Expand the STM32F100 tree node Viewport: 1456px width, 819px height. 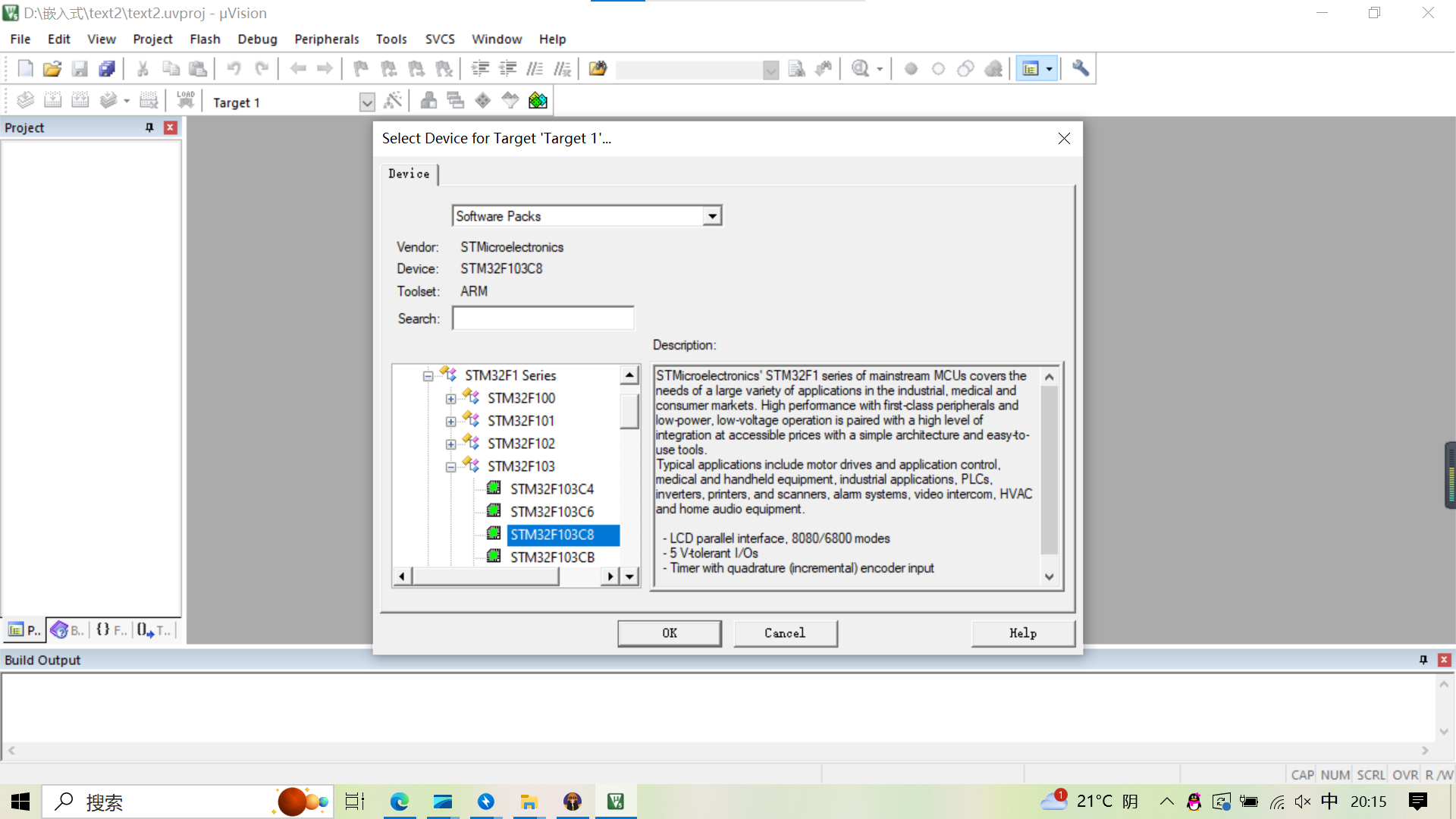click(450, 399)
